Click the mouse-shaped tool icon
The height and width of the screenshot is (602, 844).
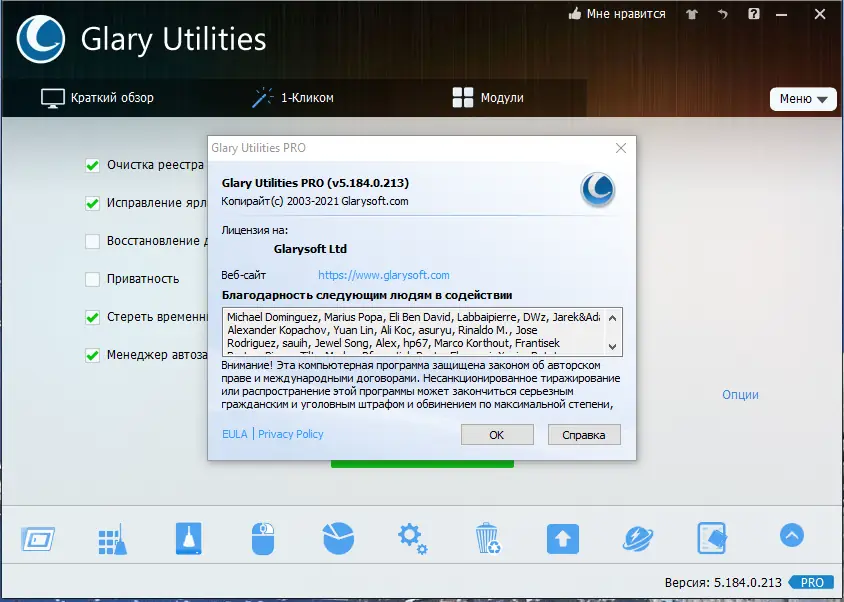[x=262, y=536]
